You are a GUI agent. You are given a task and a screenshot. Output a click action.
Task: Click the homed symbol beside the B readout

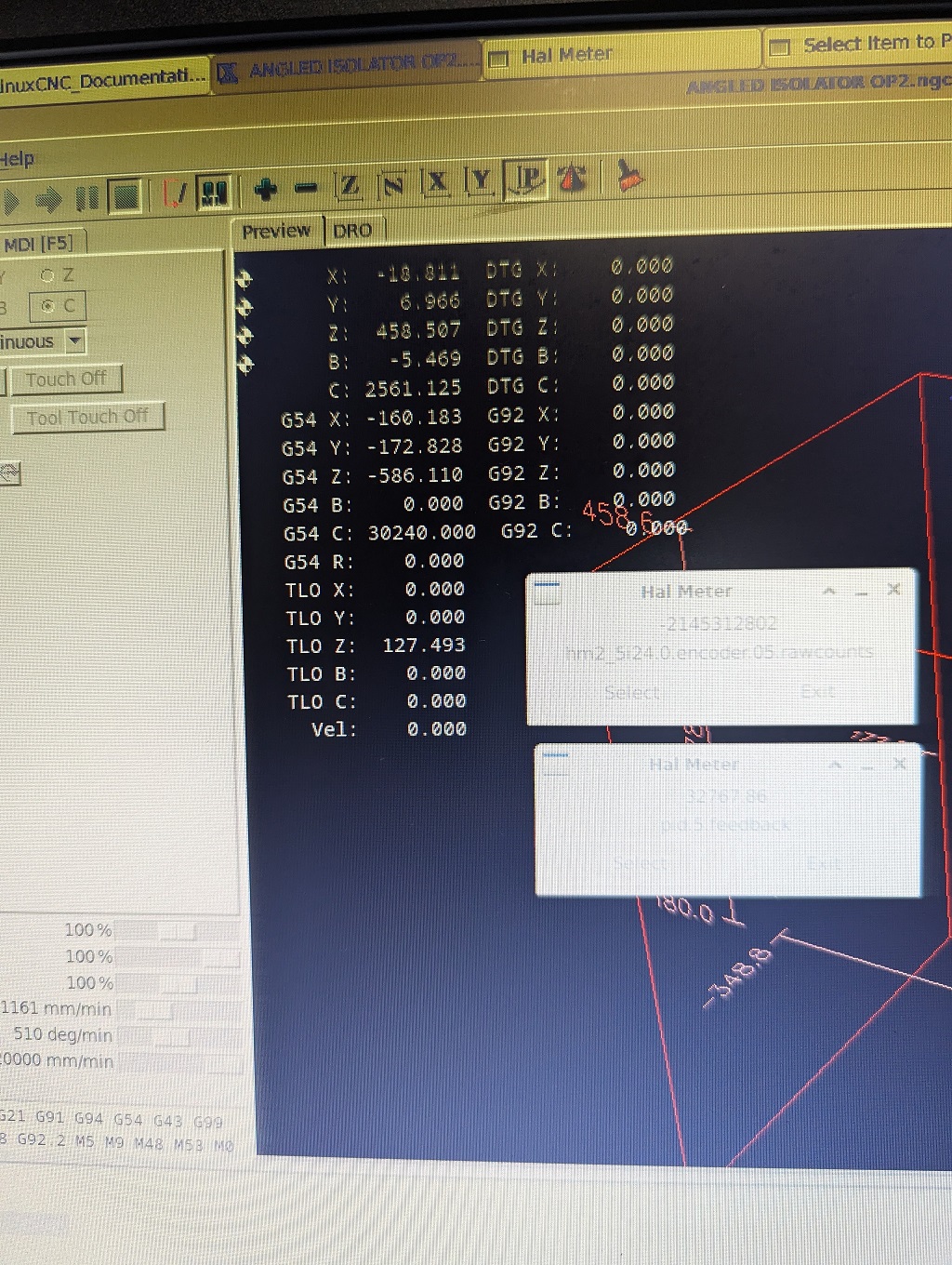pyautogui.click(x=245, y=364)
